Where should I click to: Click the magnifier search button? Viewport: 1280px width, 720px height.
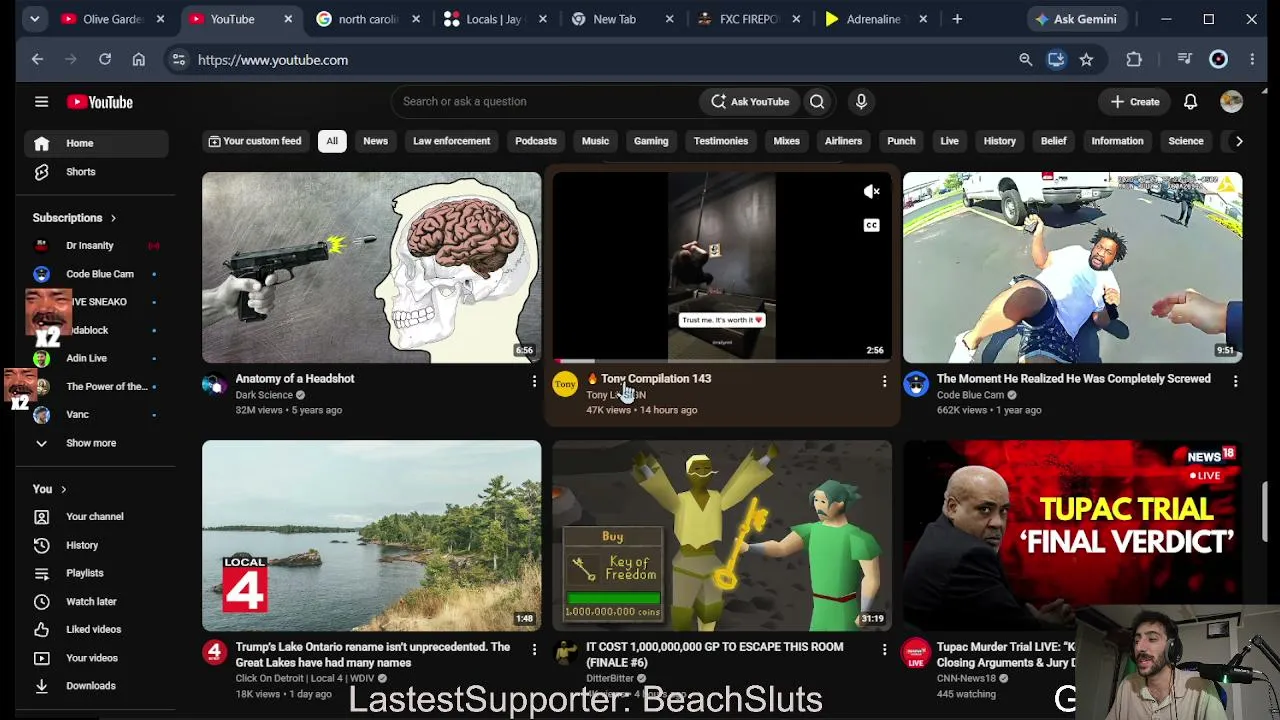pos(817,101)
